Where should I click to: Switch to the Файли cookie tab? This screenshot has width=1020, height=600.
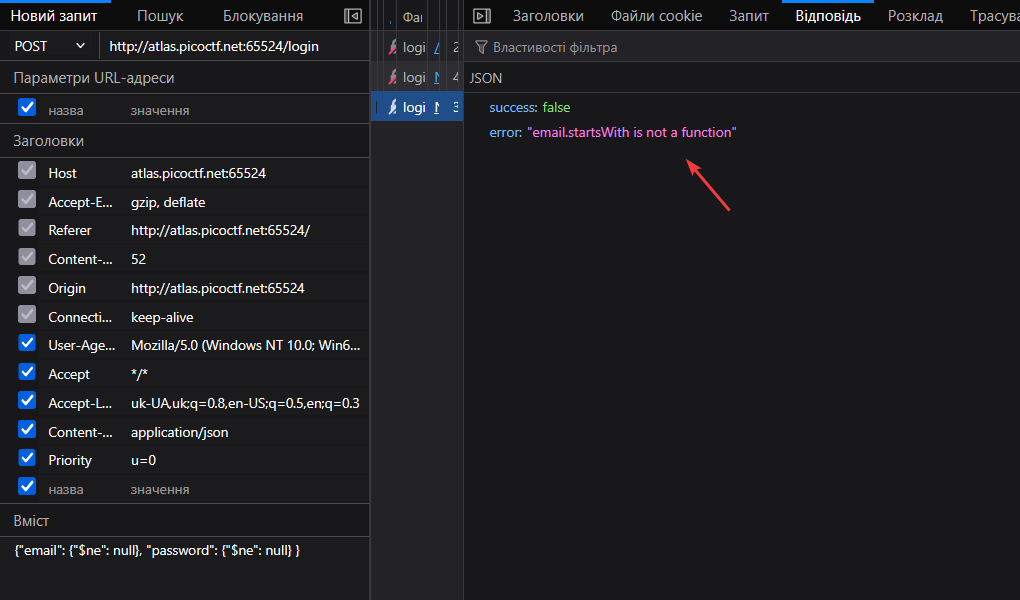pos(656,16)
